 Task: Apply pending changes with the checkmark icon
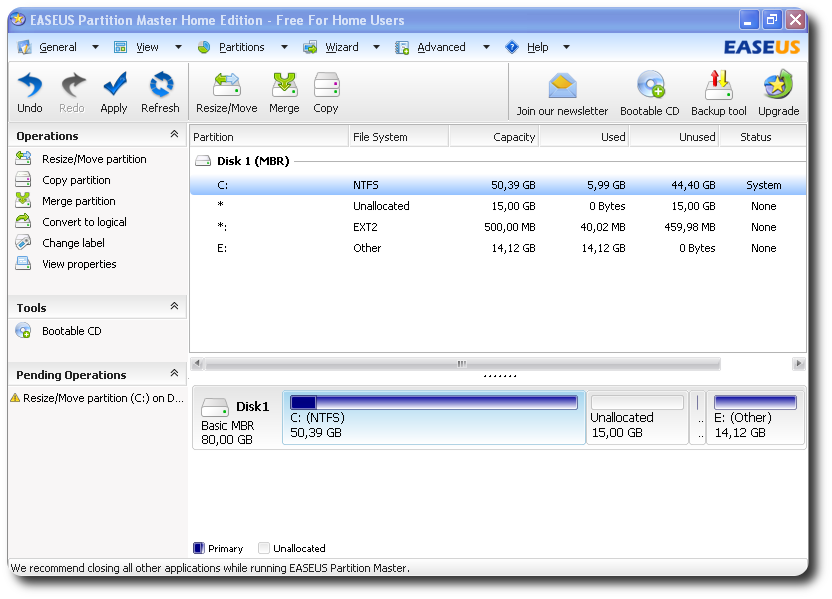click(114, 85)
